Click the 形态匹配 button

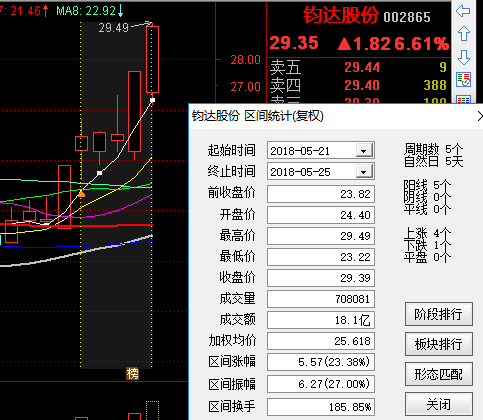[439, 374]
